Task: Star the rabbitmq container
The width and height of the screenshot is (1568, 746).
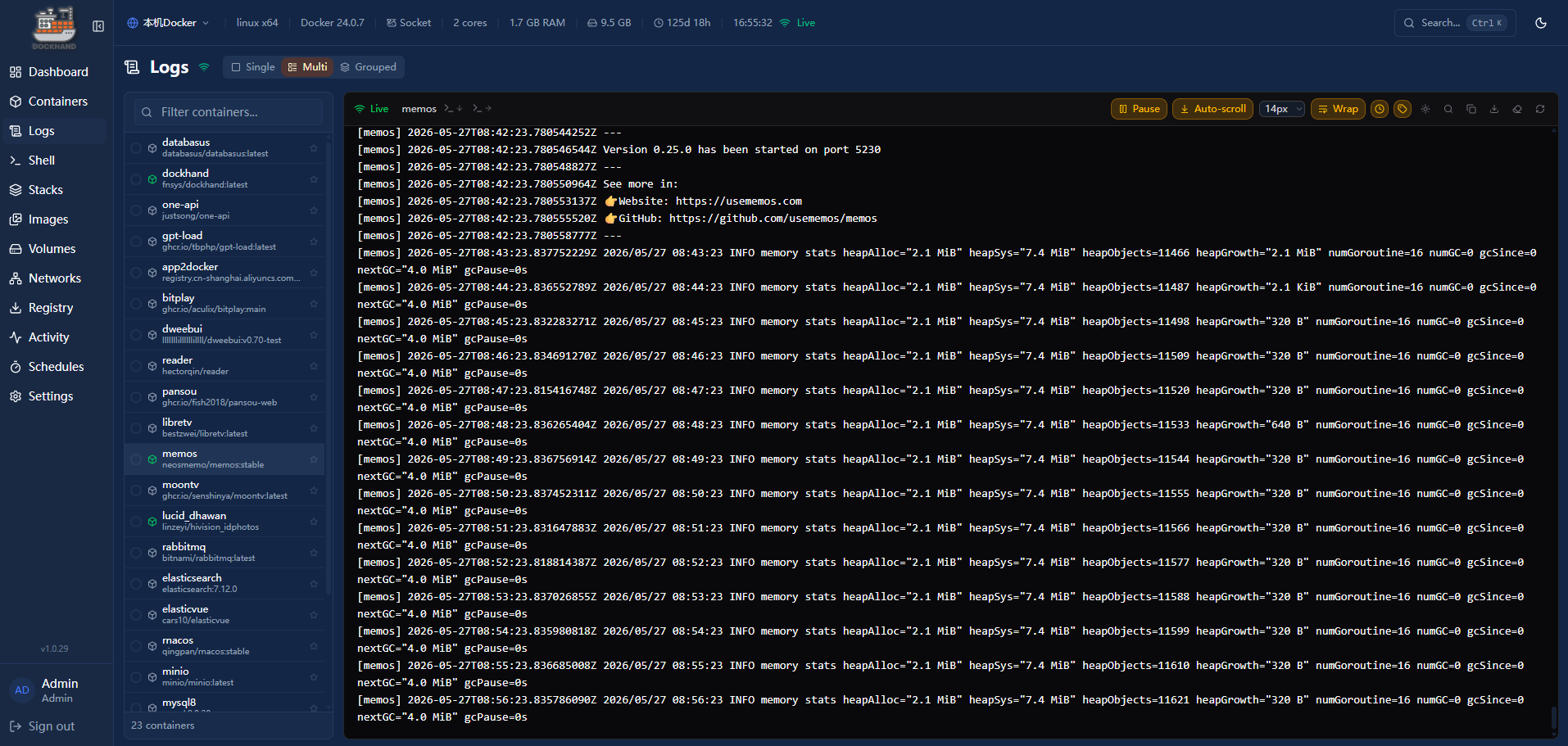Action: point(314,553)
